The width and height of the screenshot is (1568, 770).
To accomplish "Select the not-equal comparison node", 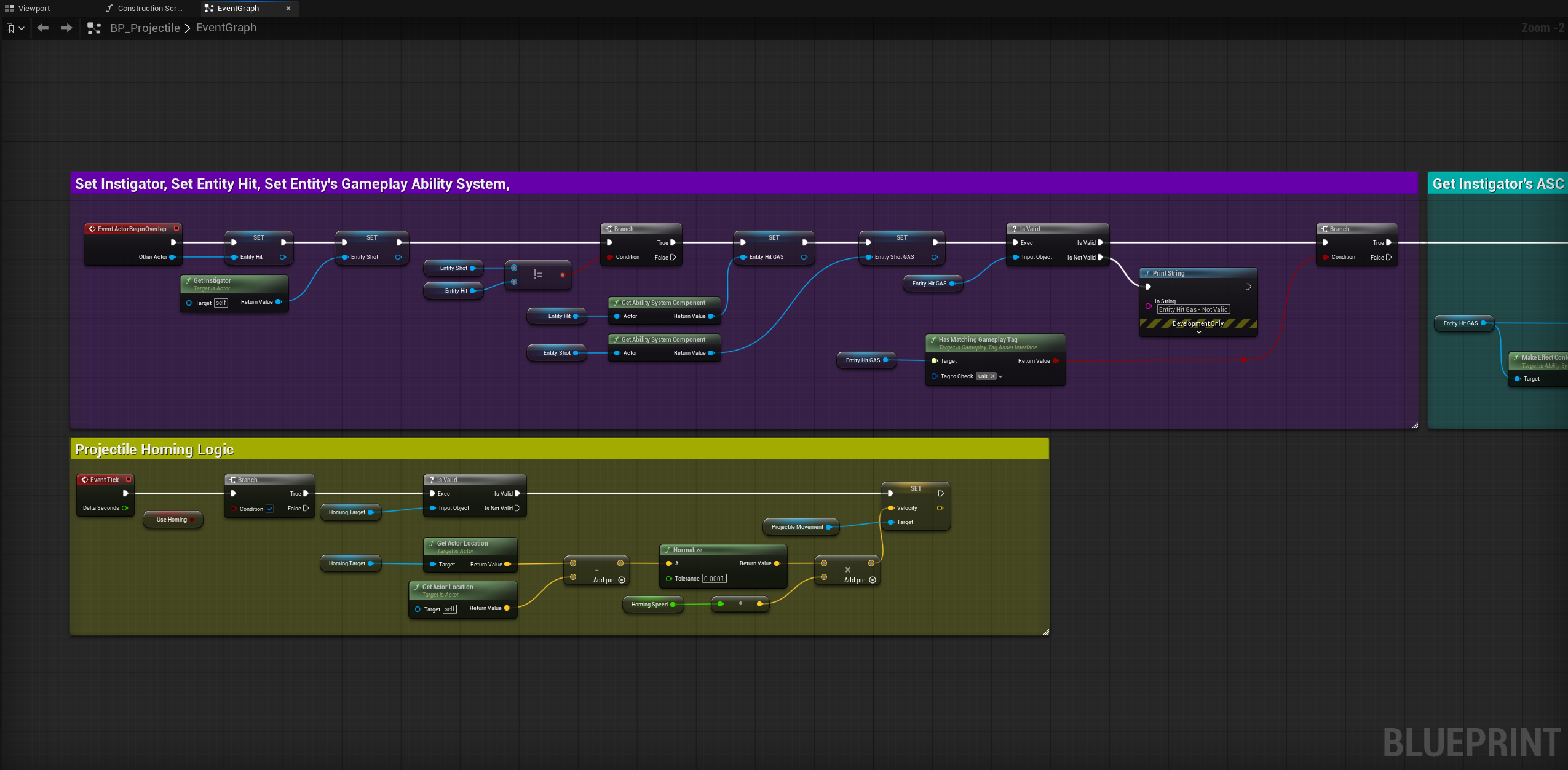I will click(538, 275).
